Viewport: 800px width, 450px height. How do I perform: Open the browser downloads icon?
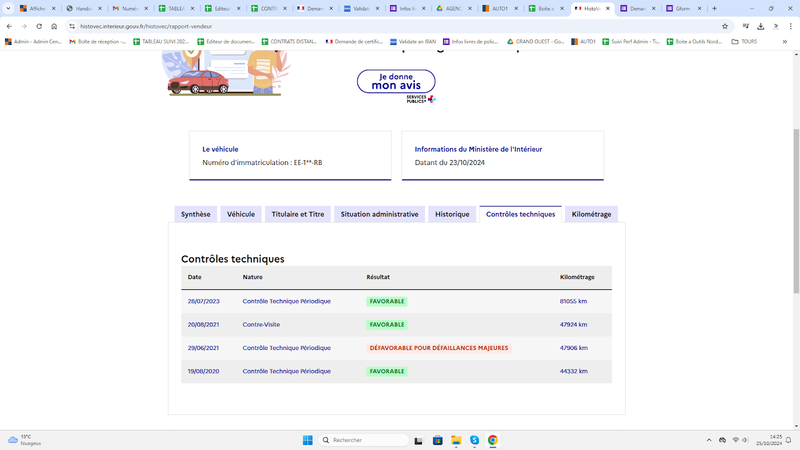point(761,26)
